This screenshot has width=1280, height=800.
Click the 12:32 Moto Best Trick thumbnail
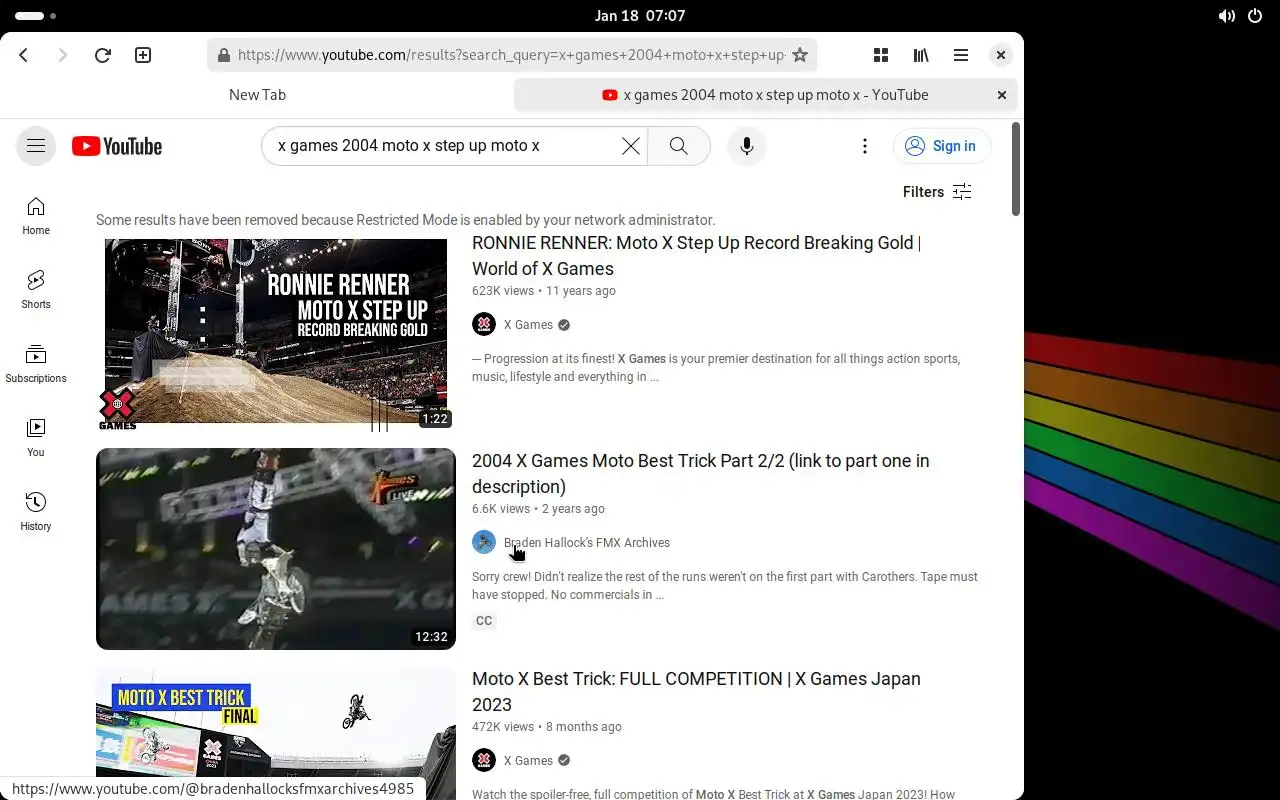pyautogui.click(x=276, y=549)
